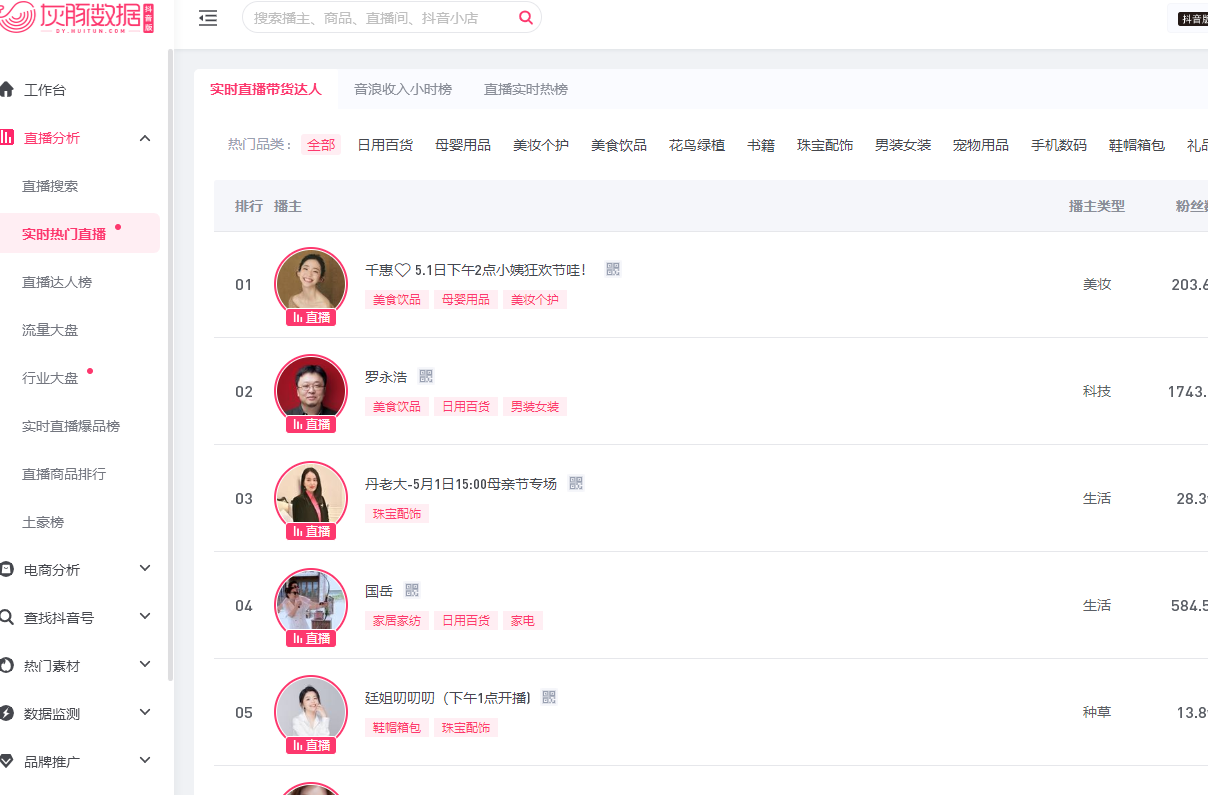This screenshot has width=1208, height=795.
Task: Expand the 电商分析 sidebar section
Action: point(145,568)
